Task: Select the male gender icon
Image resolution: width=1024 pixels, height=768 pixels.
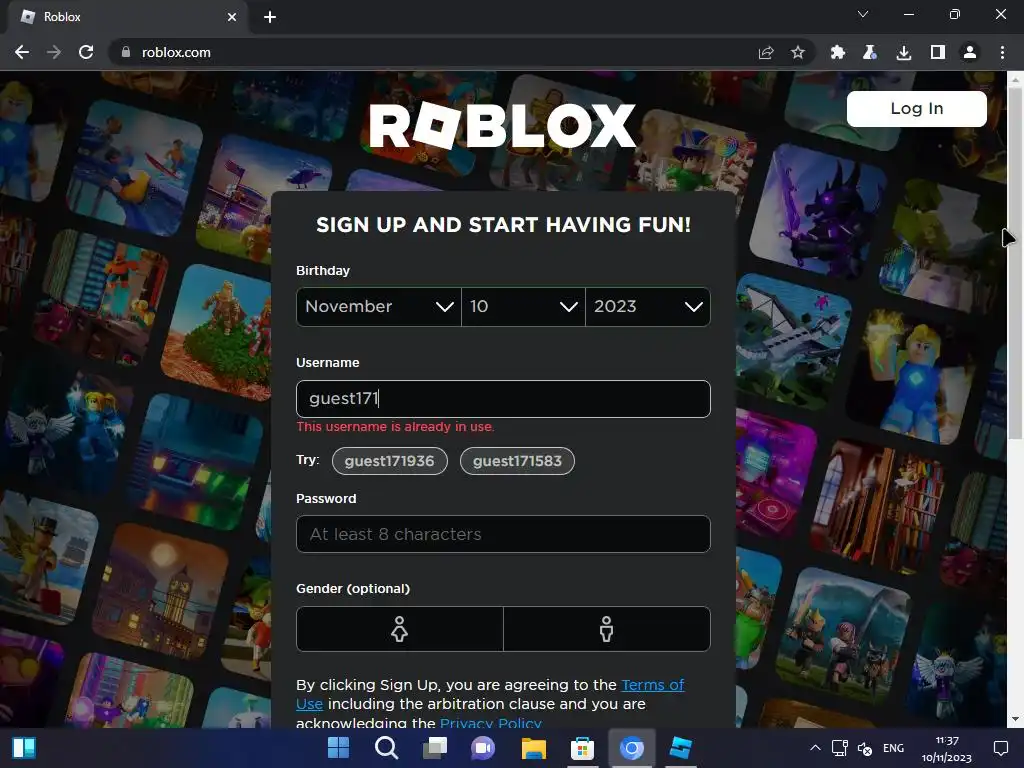Action: point(607,629)
